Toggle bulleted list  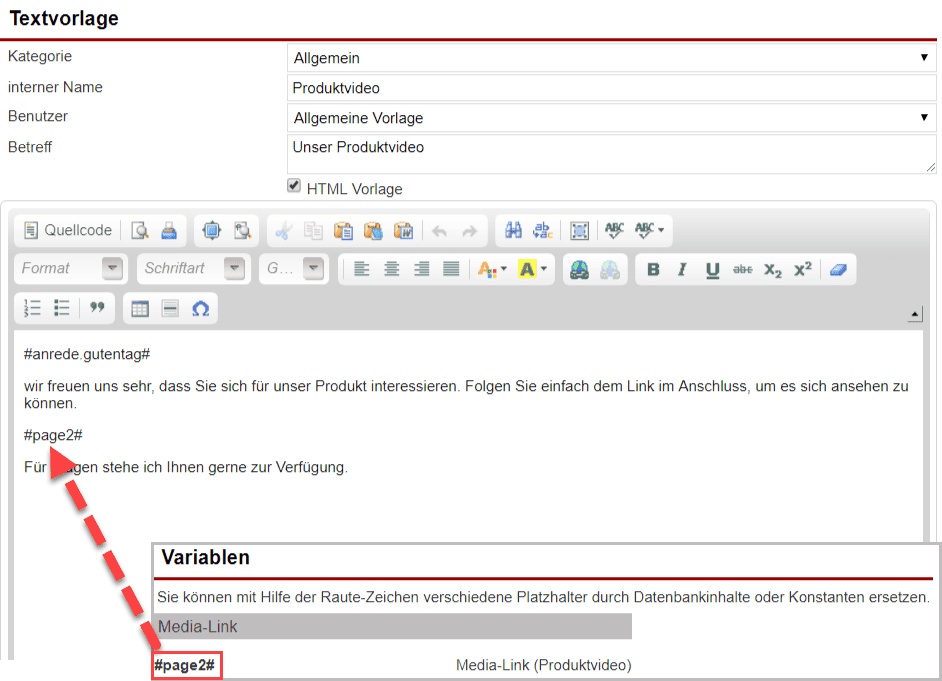click(x=62, y=309)
